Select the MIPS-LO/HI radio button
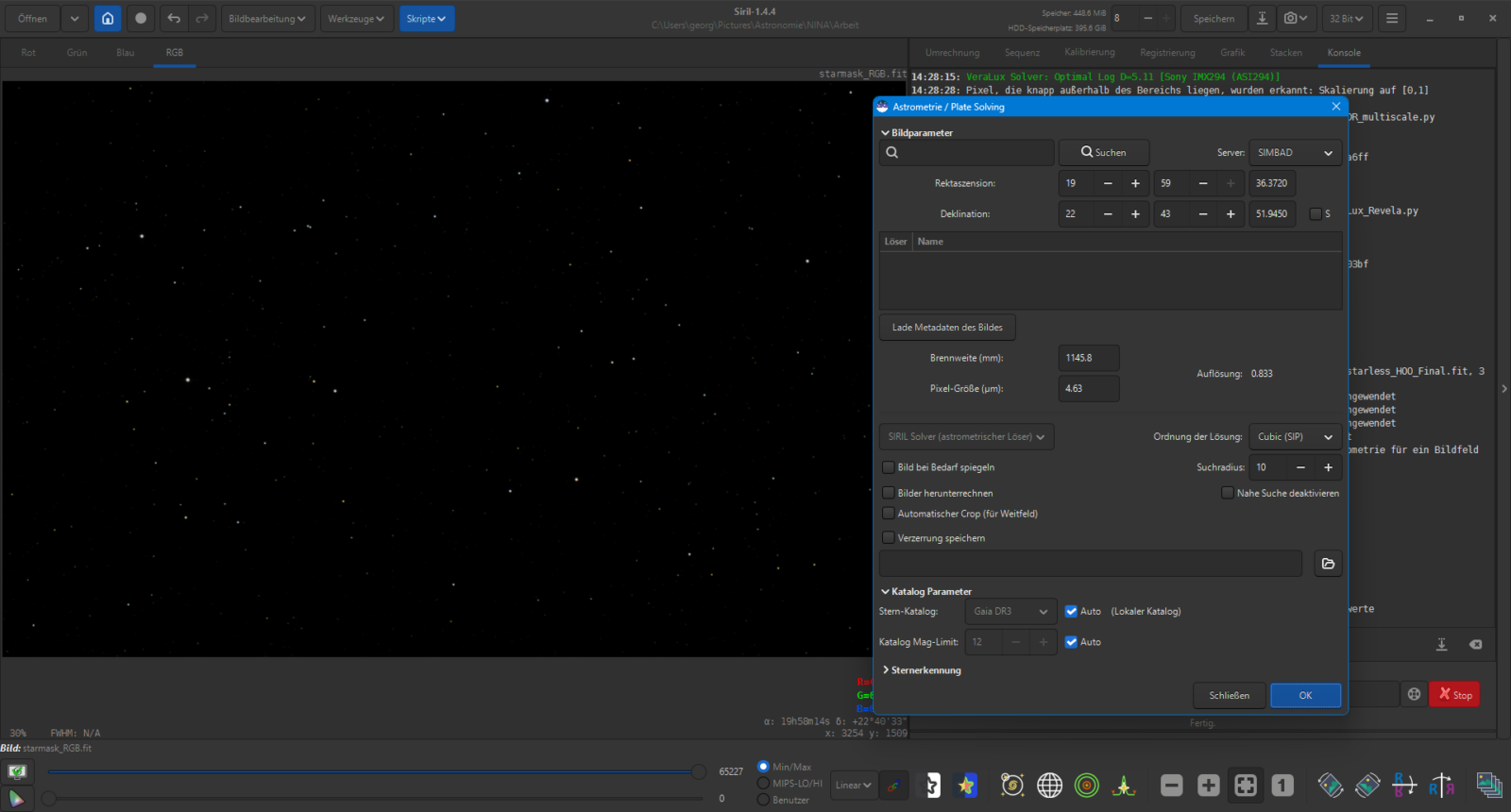Image resolution: width=1511 pixels, height=812 pixels. pyautogui.click(x=763, y=784)
